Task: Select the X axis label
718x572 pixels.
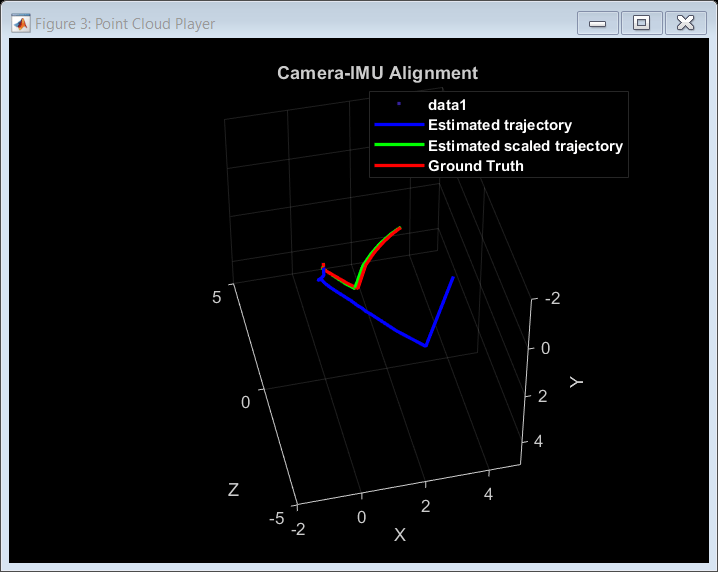Action: pos(400,534)
